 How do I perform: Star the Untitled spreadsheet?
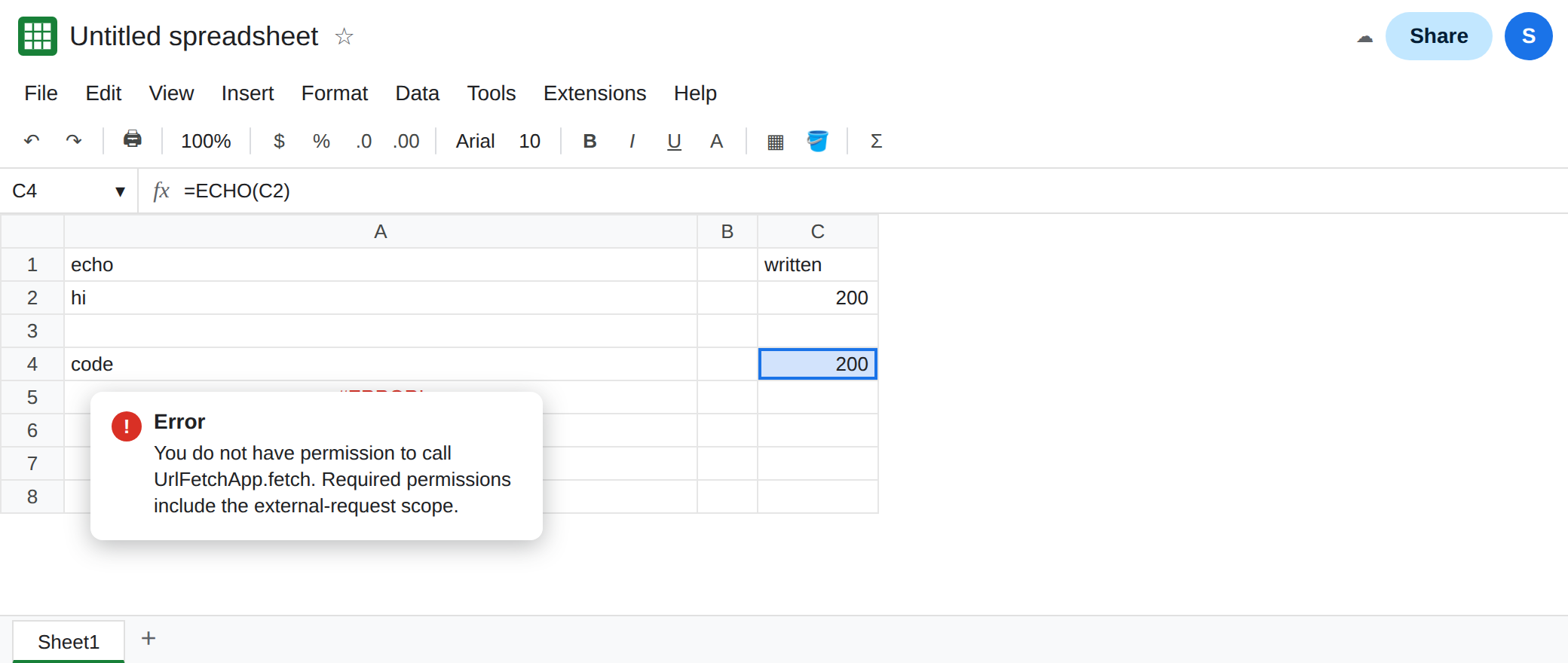click(344, 36)
